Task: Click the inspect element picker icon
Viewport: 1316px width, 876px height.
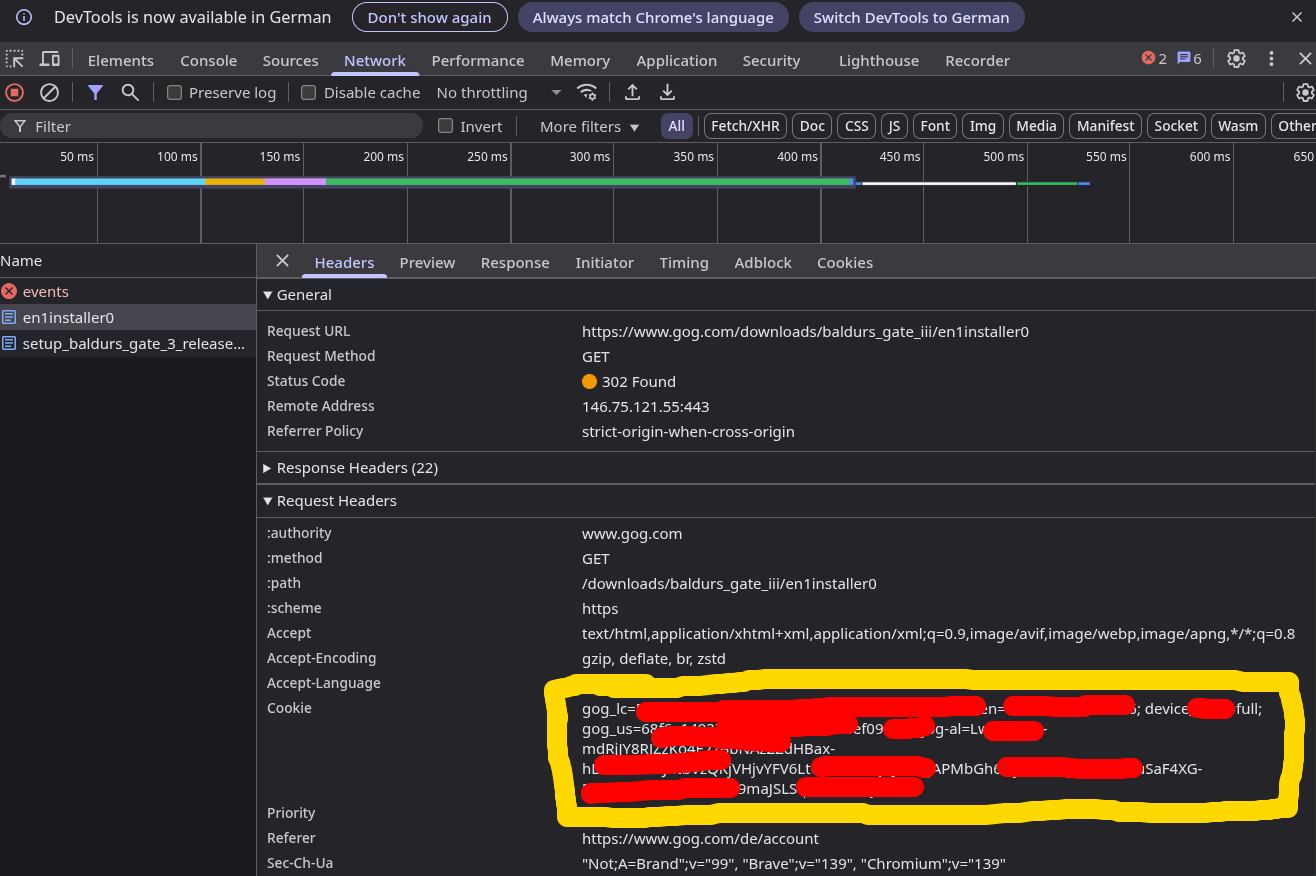Action: 14,59
